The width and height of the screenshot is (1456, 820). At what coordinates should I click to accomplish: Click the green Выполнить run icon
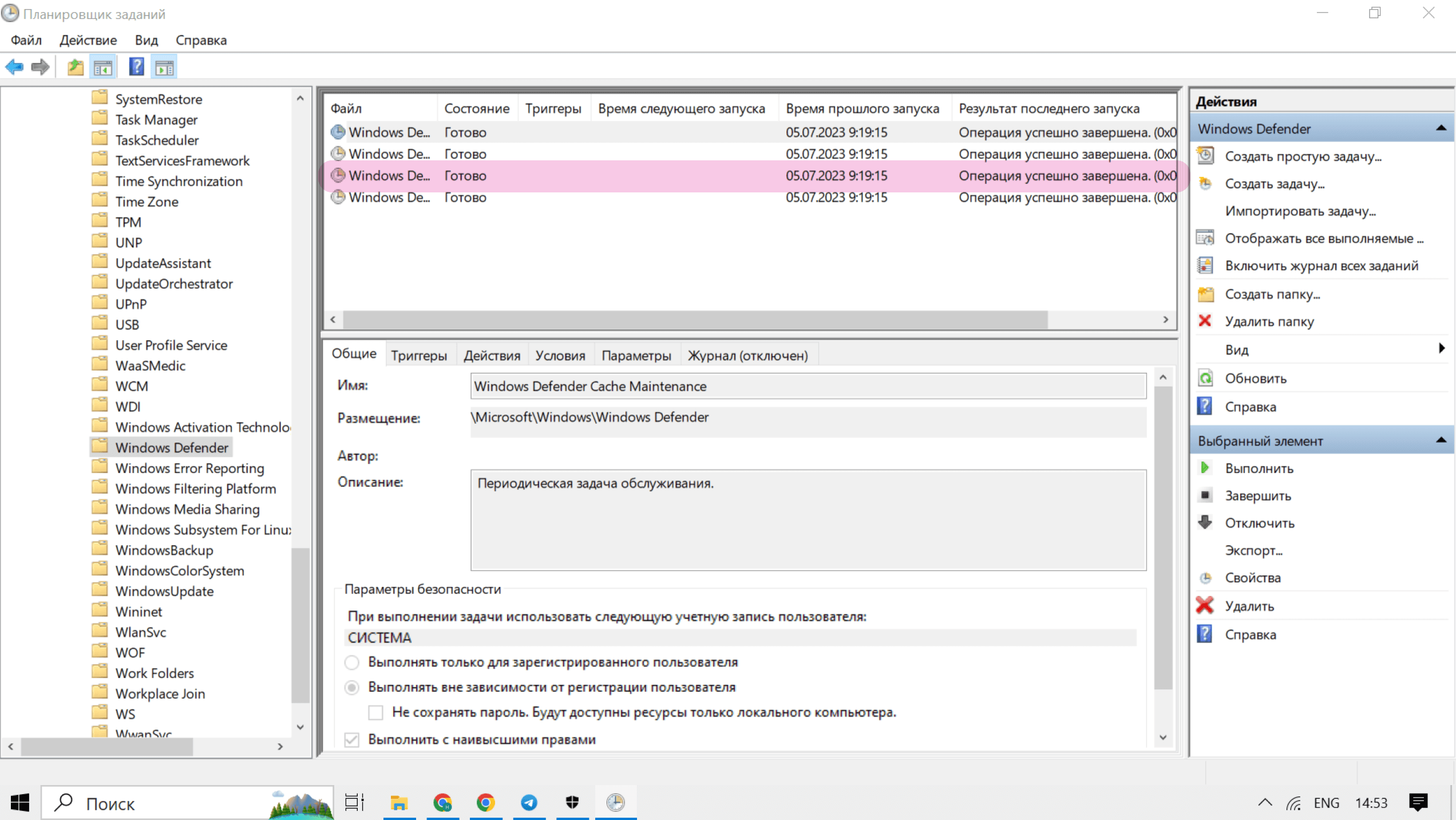click(1205, 468)
